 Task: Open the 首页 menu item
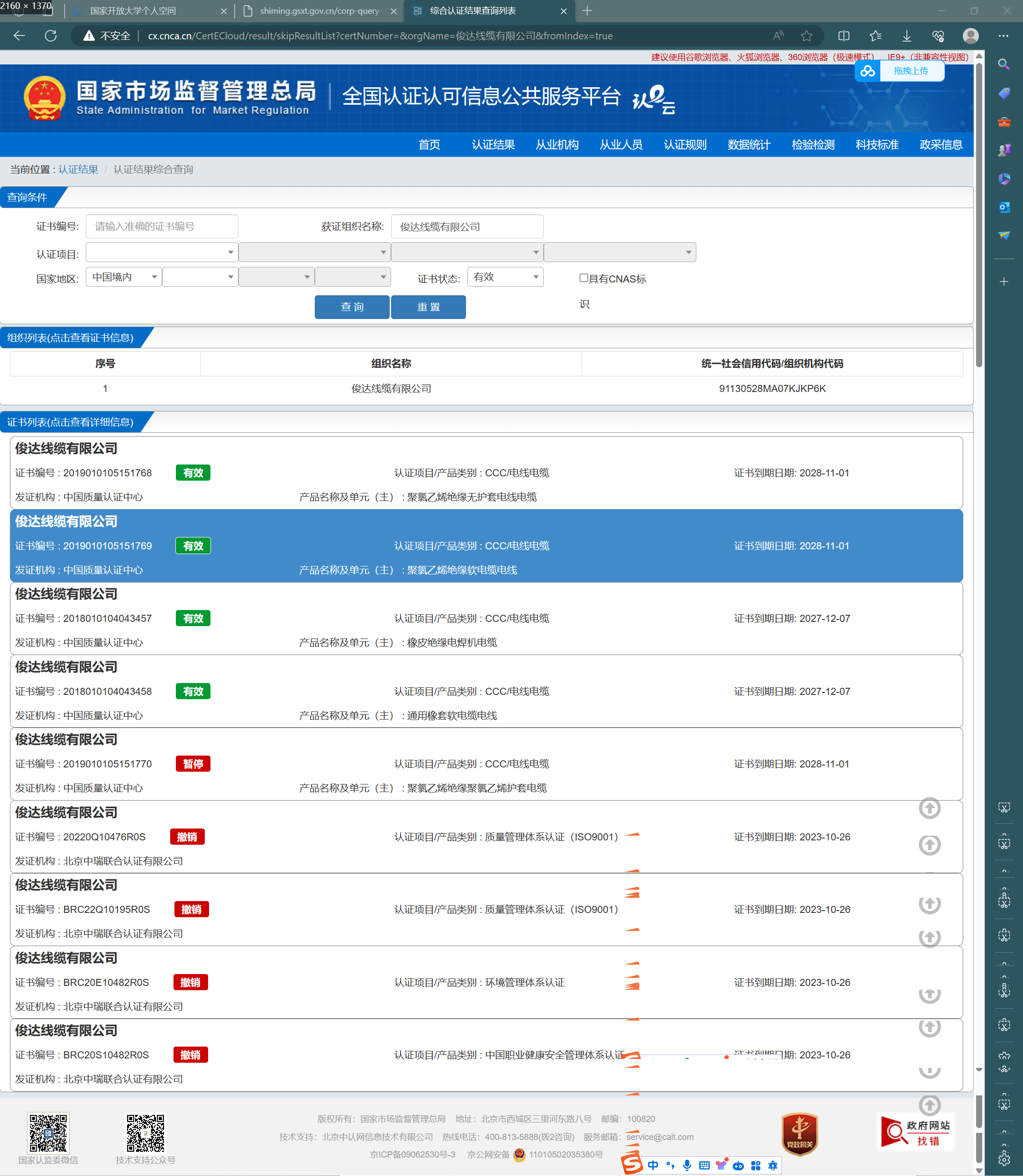tap(429, 145)
